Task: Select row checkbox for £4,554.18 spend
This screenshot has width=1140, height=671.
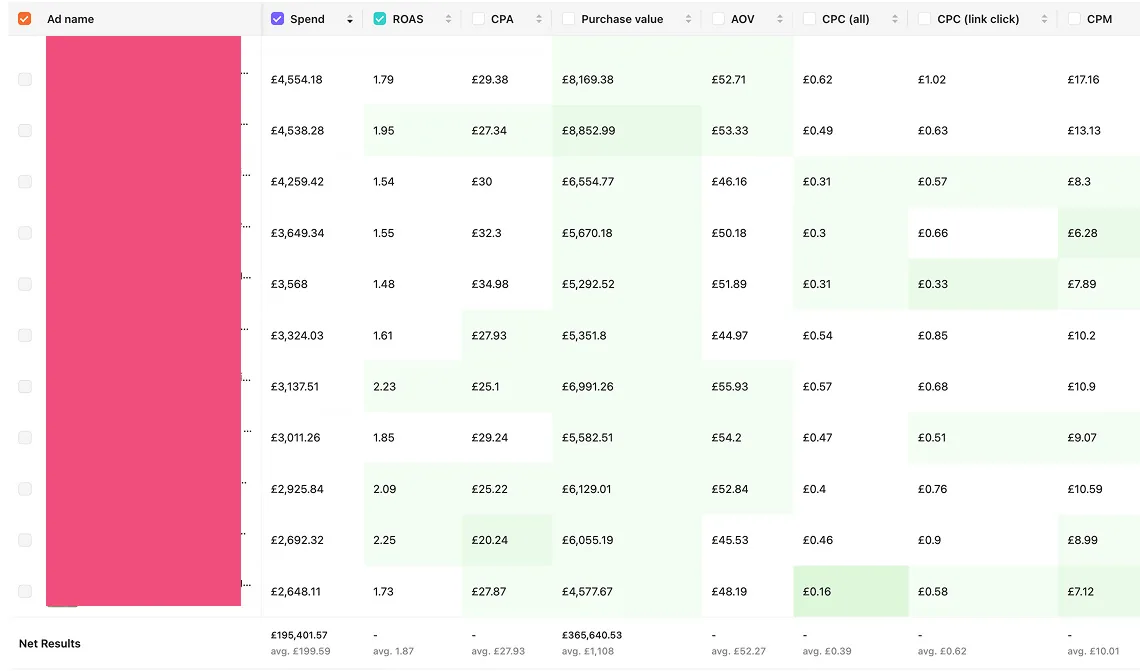Action: pyautogui.click(x=25, y=79)
